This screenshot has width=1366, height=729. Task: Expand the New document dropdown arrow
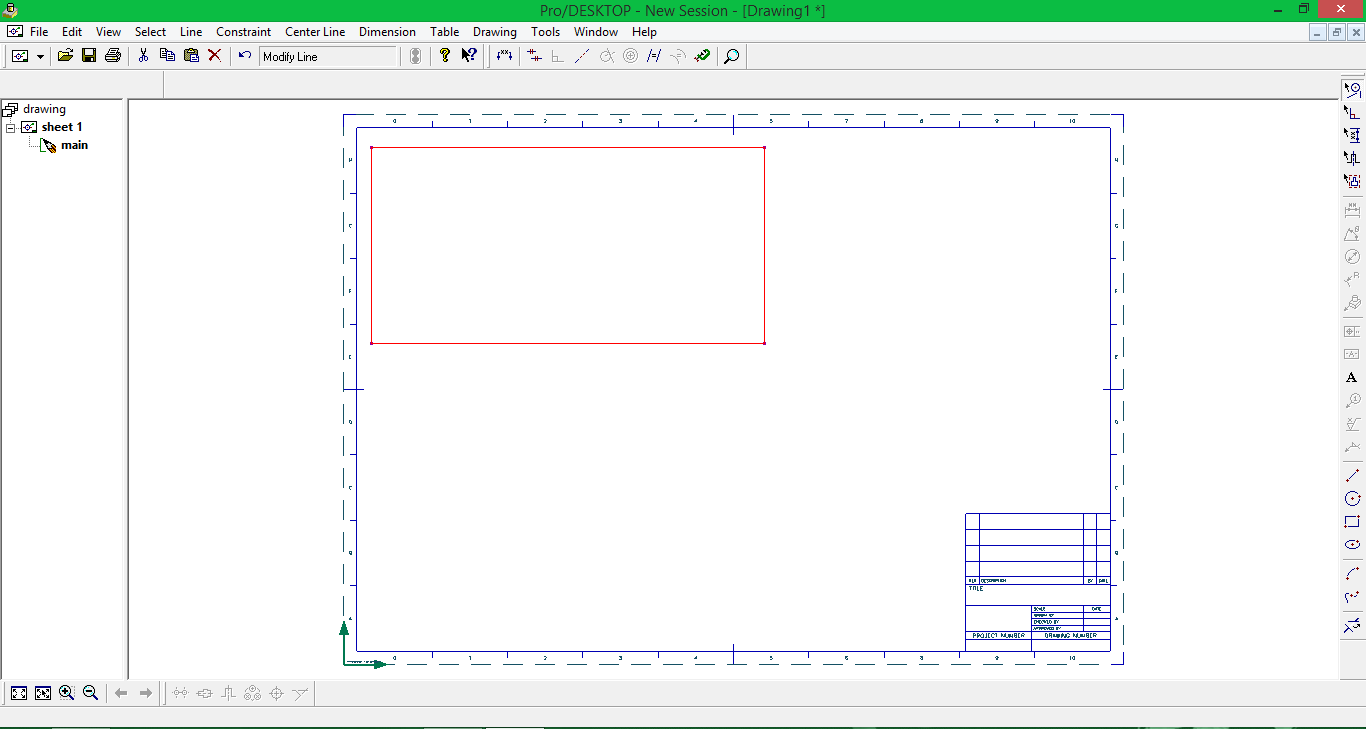[40, 56]
